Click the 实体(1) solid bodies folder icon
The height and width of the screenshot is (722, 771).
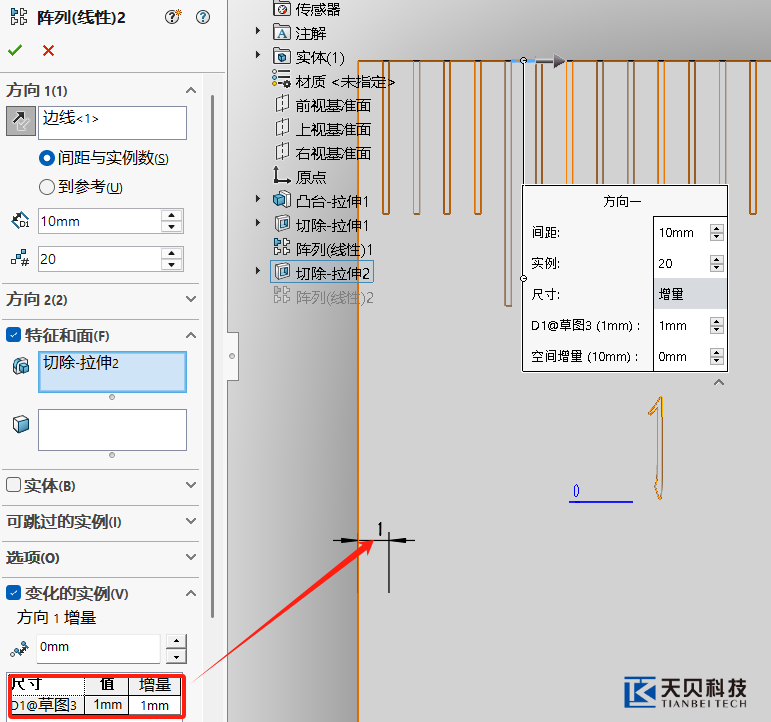[282, 57]
